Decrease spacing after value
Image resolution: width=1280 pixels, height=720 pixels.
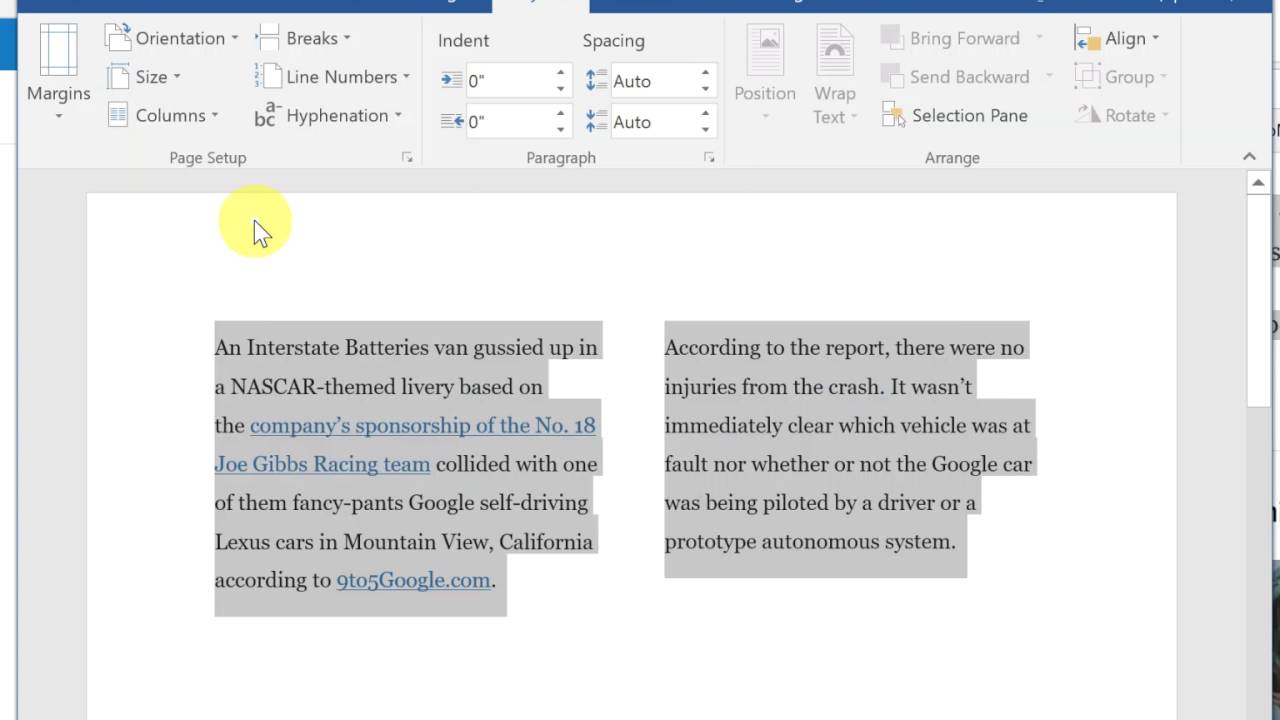point(705,129)
